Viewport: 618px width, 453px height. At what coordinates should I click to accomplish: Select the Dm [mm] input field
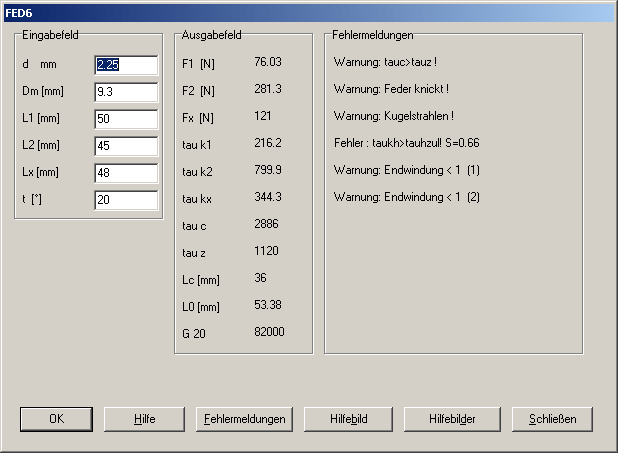(126, 92)
